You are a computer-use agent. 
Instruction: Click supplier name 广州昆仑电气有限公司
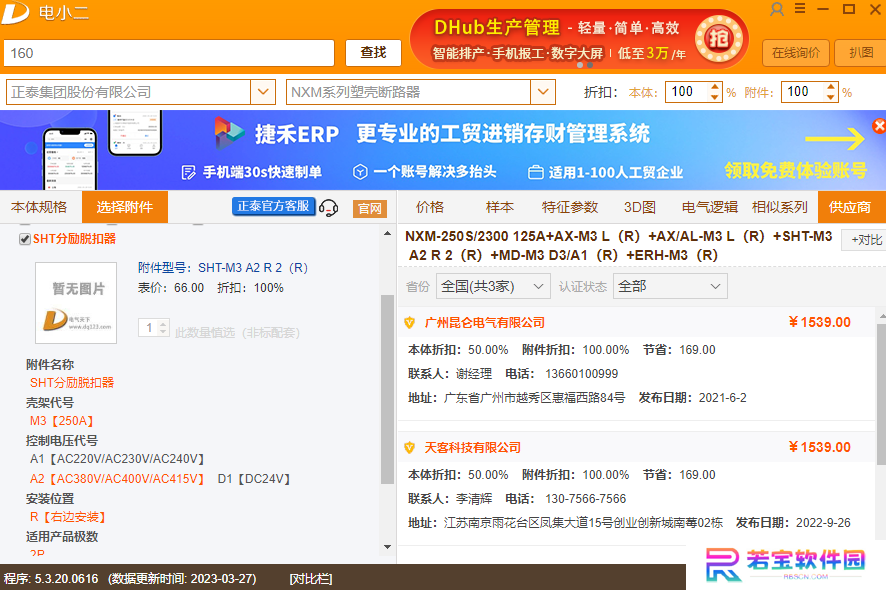[x=485, y=323]
